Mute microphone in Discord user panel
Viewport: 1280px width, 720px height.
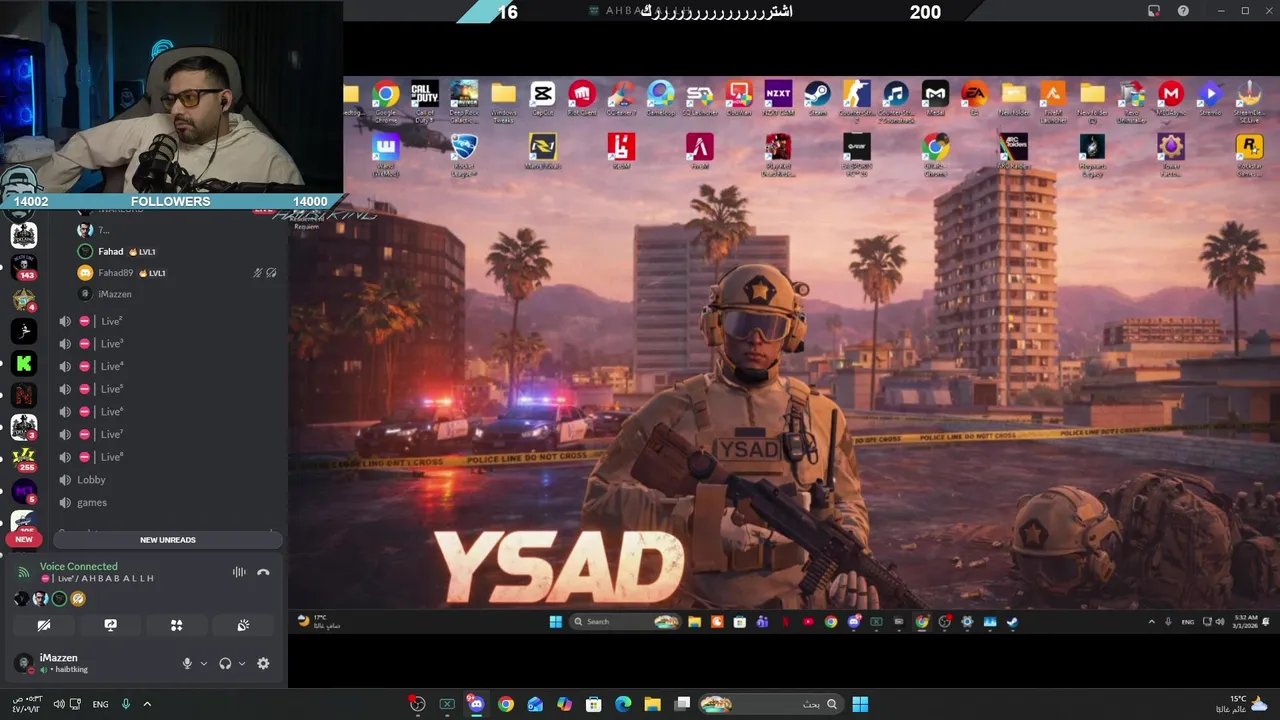(x=187, y=663)
